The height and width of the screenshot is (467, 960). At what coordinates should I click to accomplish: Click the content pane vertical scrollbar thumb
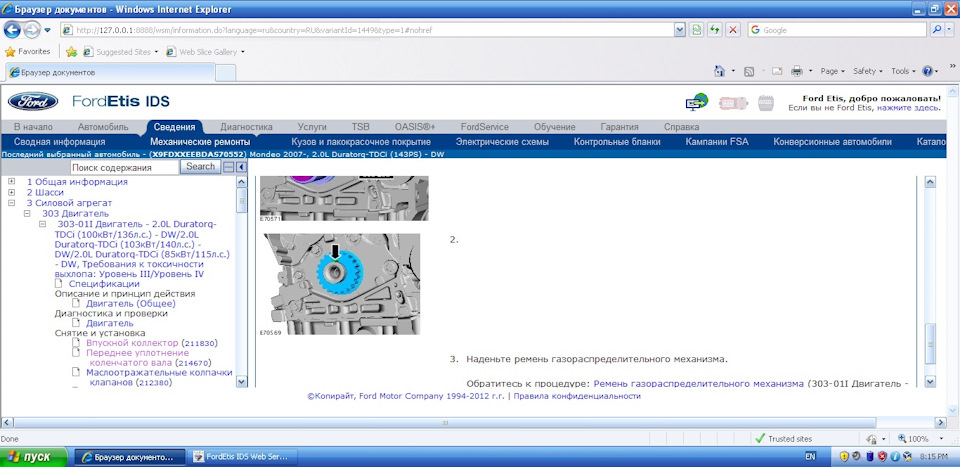930,344
